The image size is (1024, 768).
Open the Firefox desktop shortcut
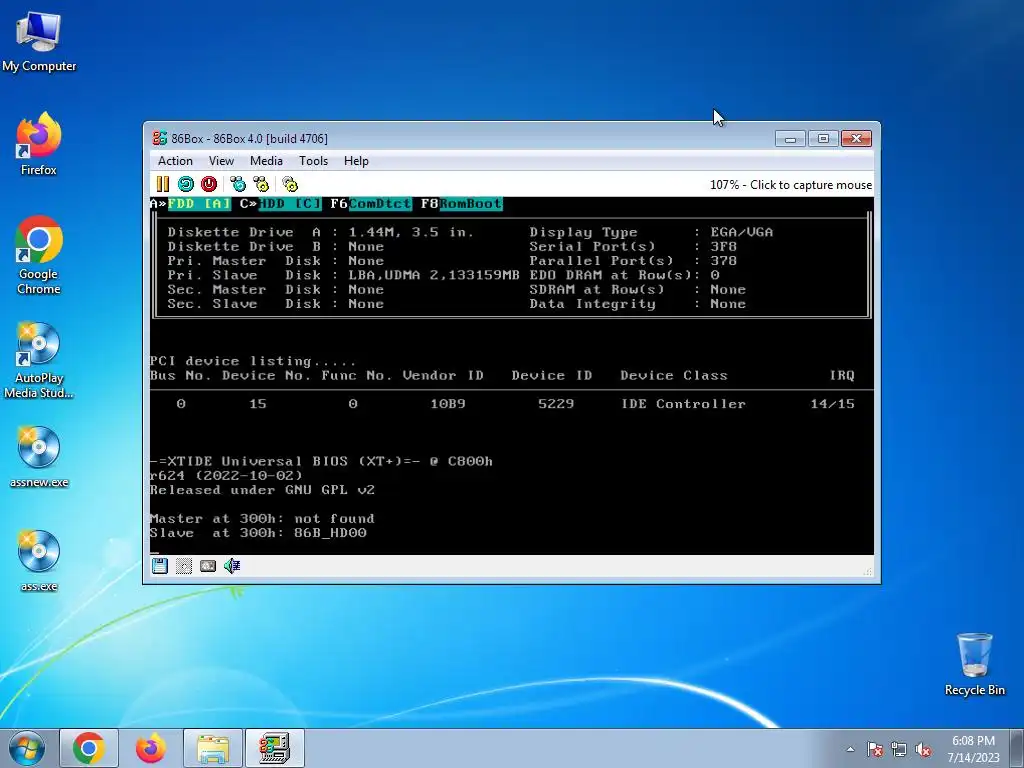pyautogui.click(x=39, y=144)
